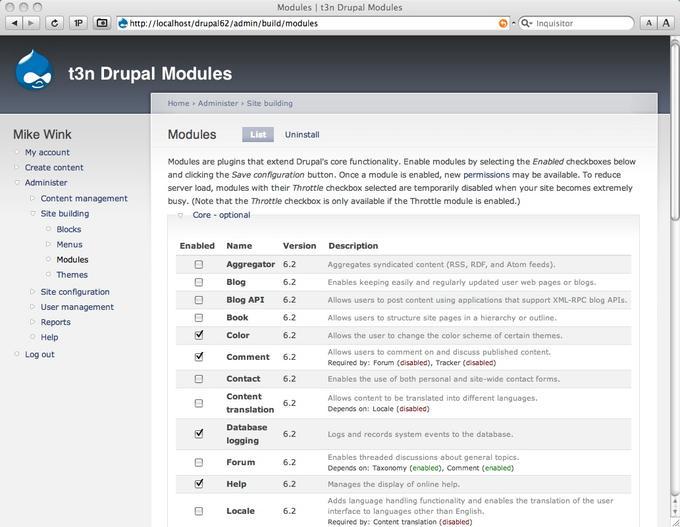Open the Blocks menu item
This screenshot has width=680, height=527.
(x=69, y=229)
